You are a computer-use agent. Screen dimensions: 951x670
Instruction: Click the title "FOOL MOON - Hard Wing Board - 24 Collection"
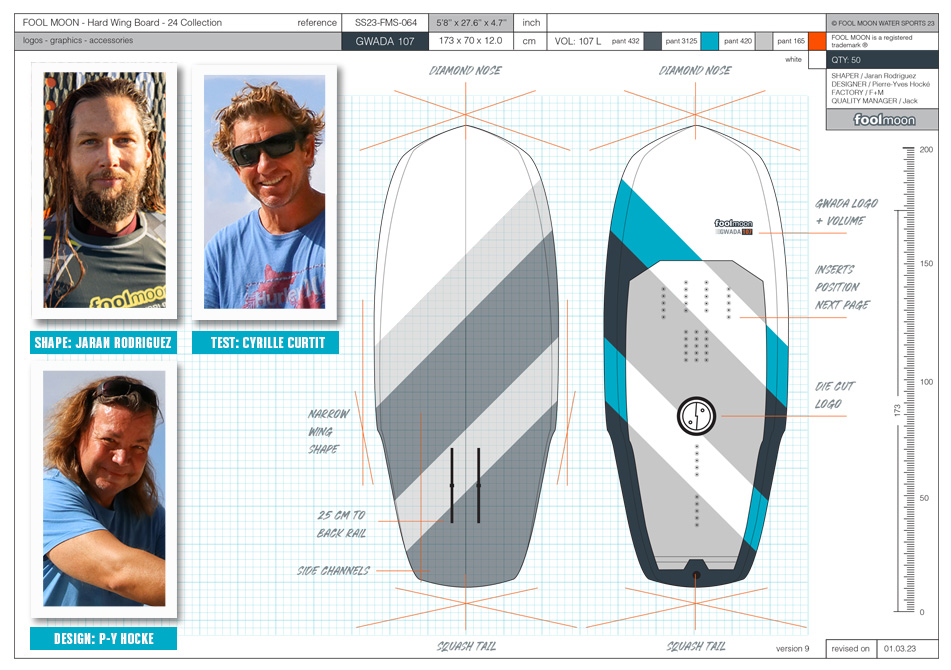[122, 22]
